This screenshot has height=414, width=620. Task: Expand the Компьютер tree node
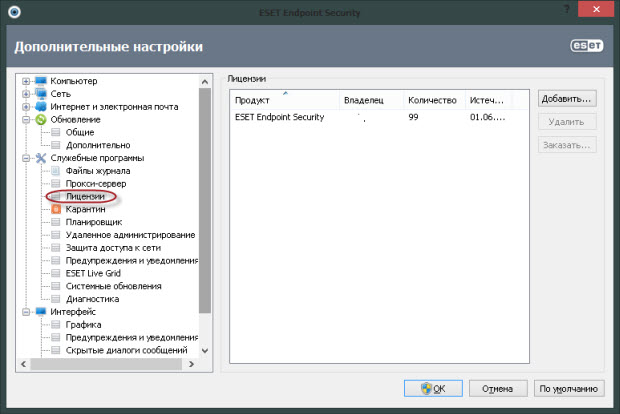click(26, 81)
